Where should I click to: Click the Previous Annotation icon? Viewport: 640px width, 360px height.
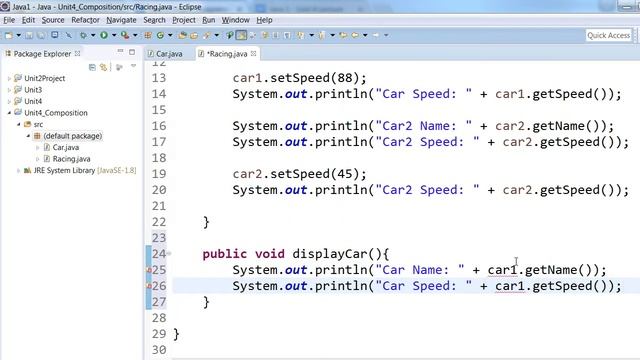click(322, 35)
